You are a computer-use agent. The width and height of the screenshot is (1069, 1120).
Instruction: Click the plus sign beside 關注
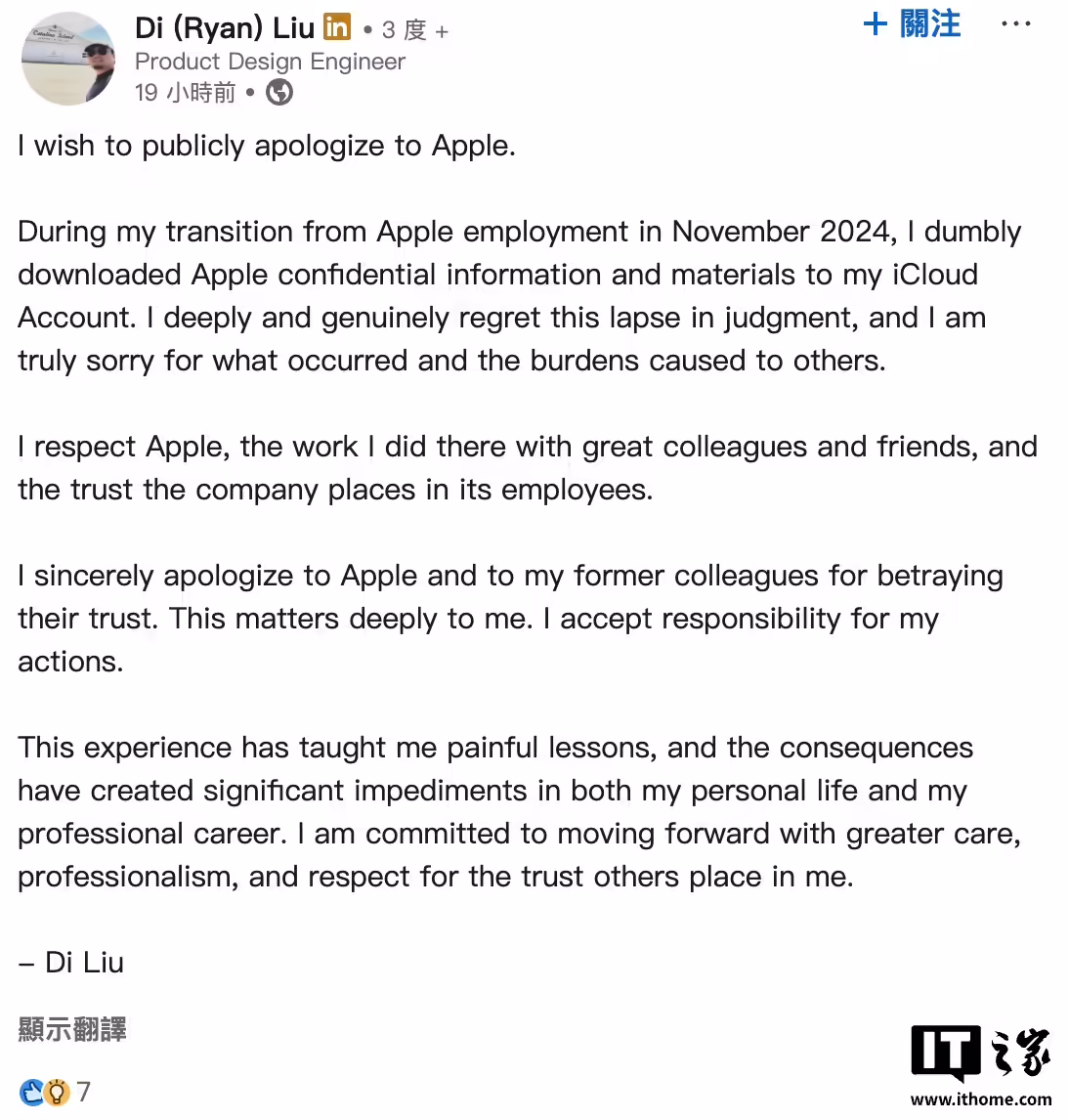876,23
